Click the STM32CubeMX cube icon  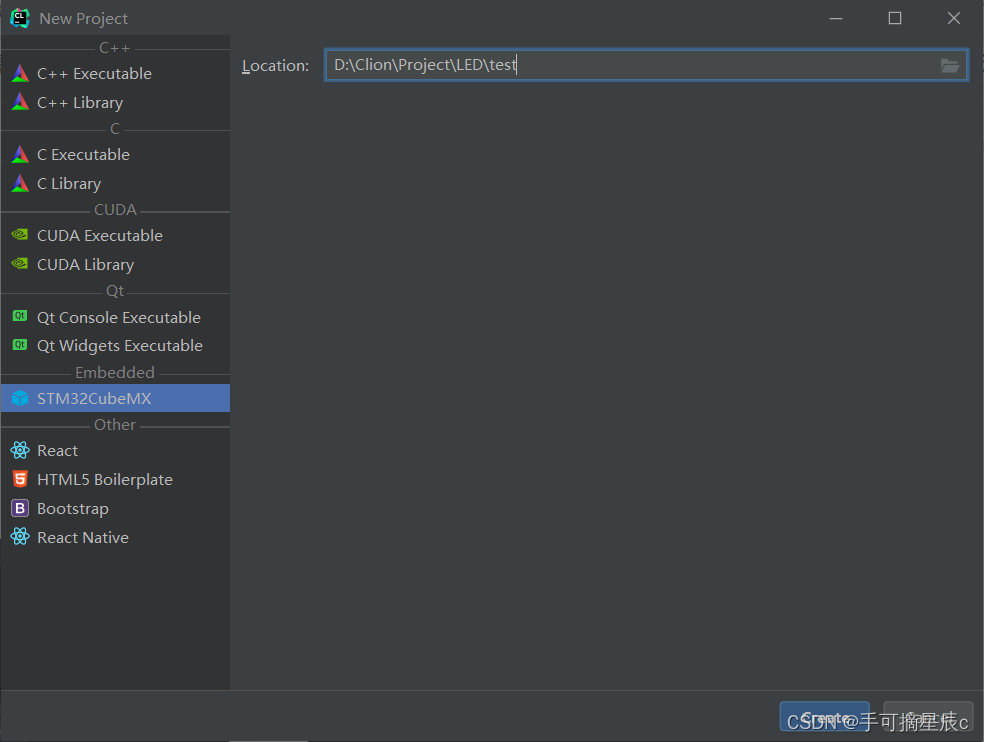[20, 398]
